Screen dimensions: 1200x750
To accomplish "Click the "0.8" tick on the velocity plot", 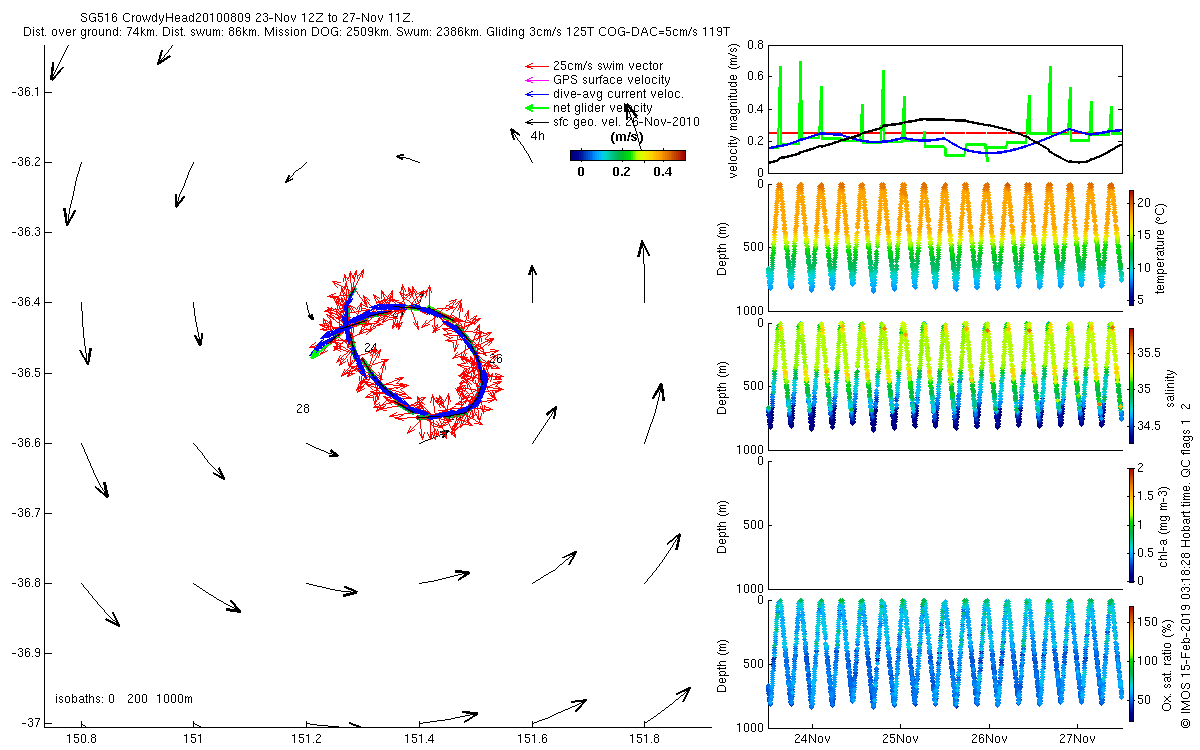I will click(756, 46).
